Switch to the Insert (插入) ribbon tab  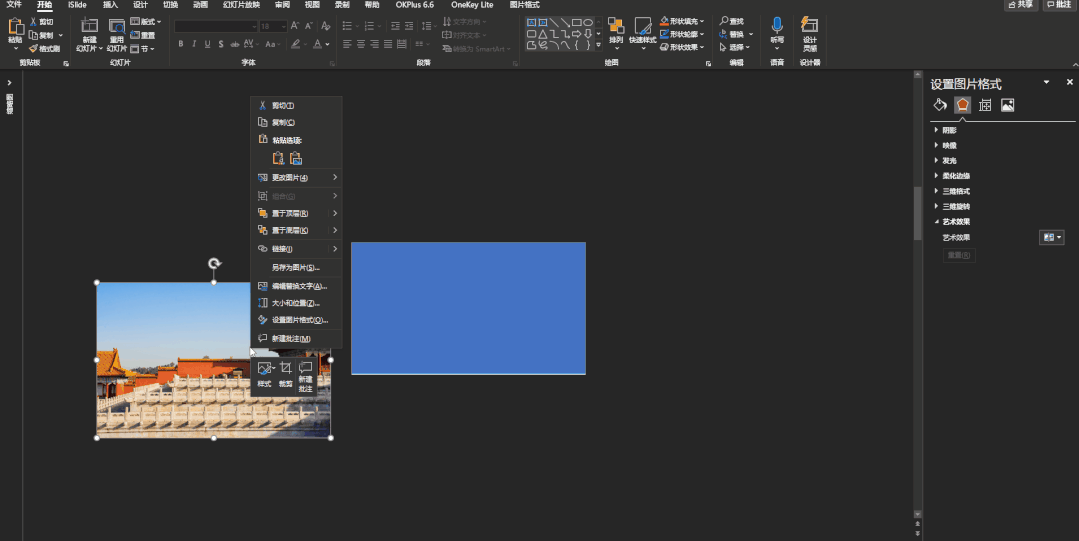[x=110, y=5]
